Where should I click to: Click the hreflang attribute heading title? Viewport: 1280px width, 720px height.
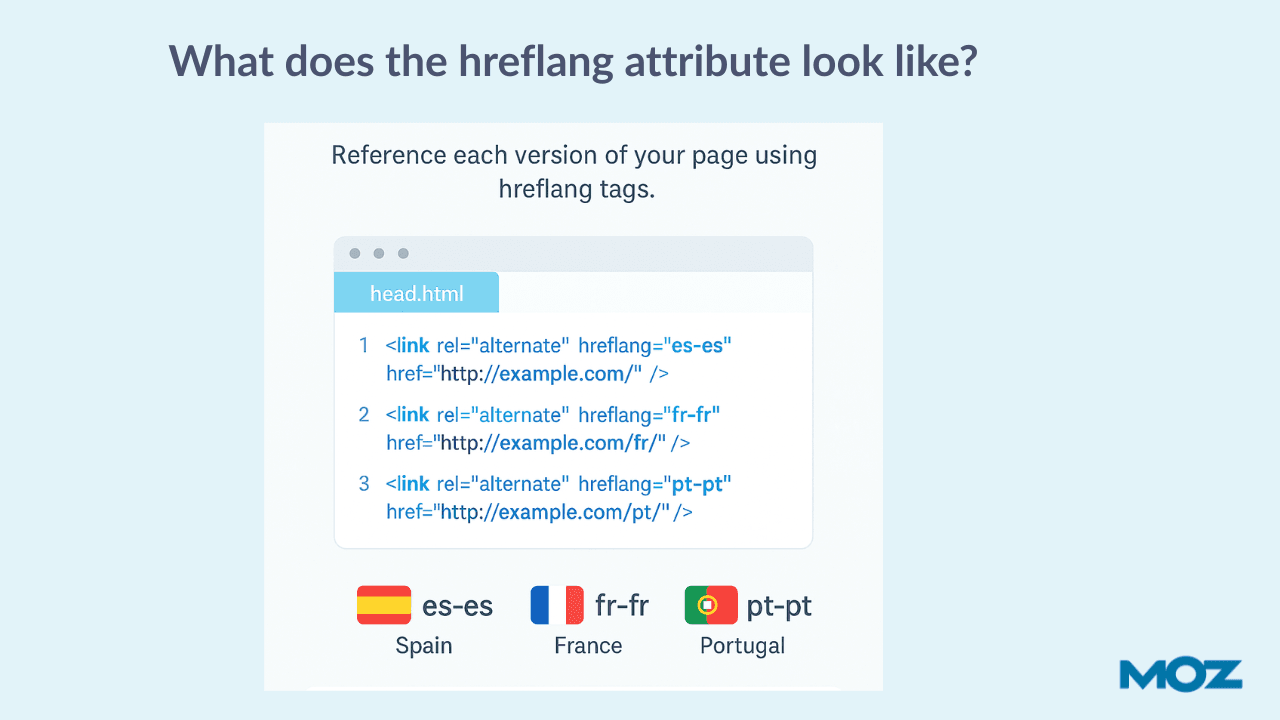point(573,62)
